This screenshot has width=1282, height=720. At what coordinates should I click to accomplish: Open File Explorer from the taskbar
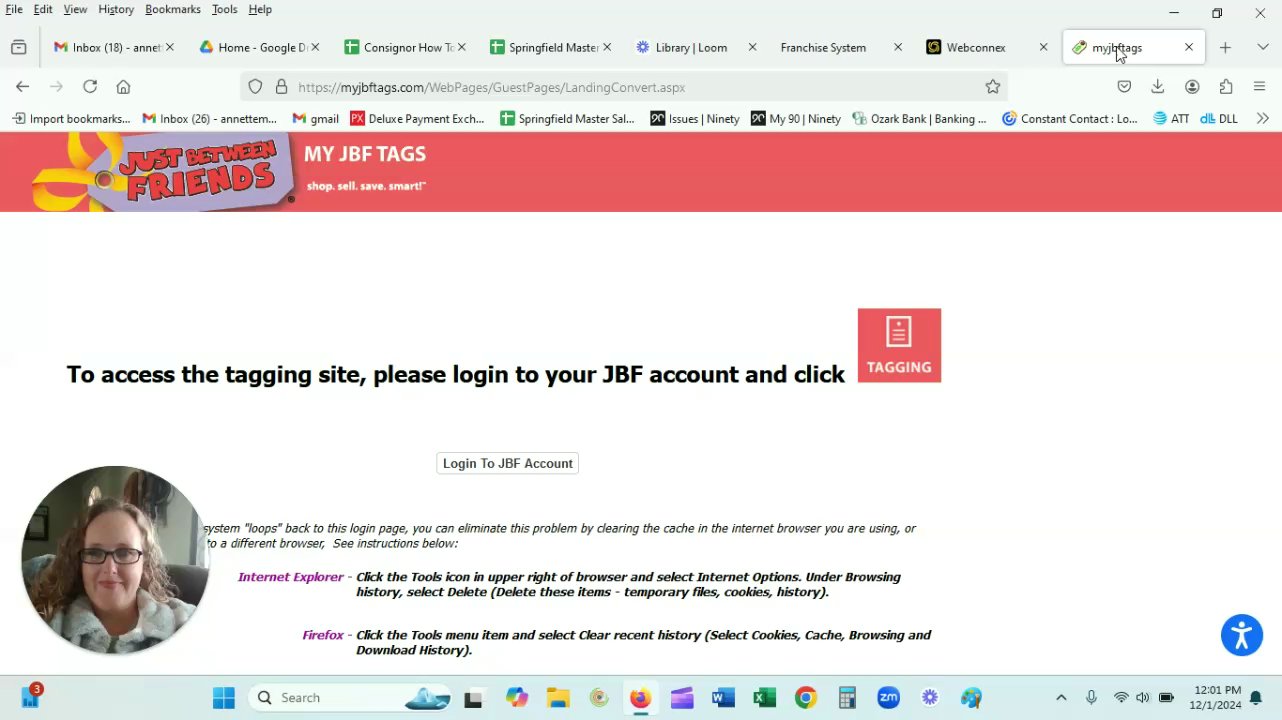[x=558, y=697]
